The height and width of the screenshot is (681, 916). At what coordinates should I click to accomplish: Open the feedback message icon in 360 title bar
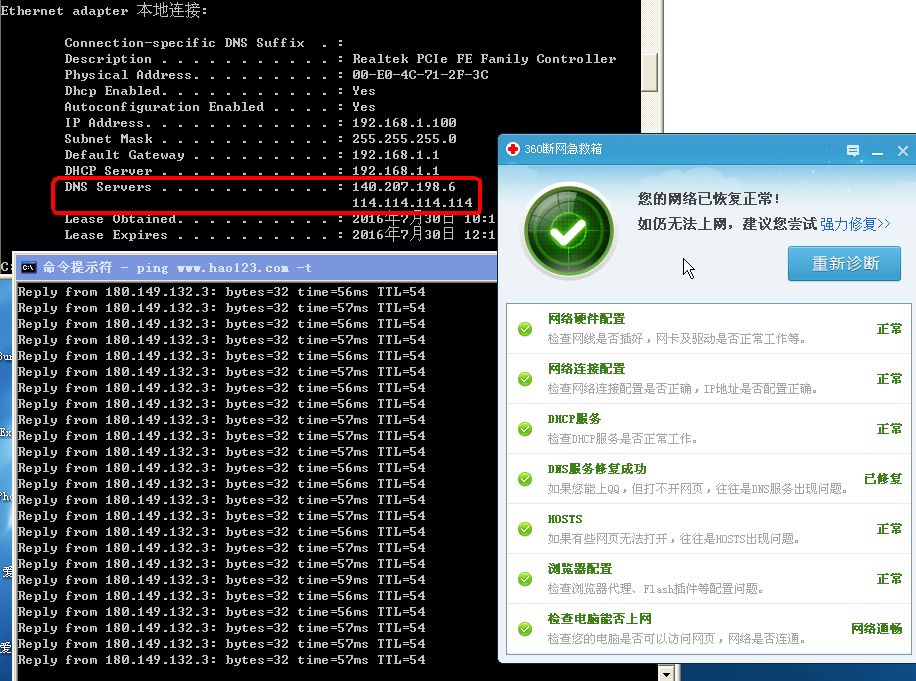pos(852,151)
